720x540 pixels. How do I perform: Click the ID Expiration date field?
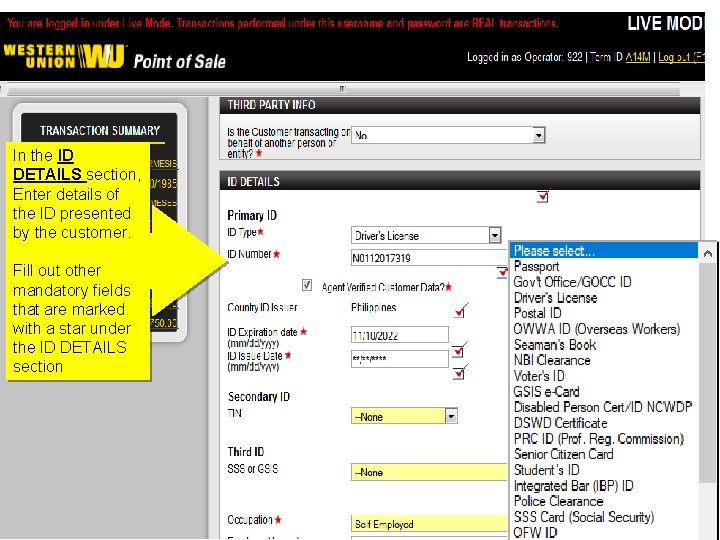[x=399, y=335]
